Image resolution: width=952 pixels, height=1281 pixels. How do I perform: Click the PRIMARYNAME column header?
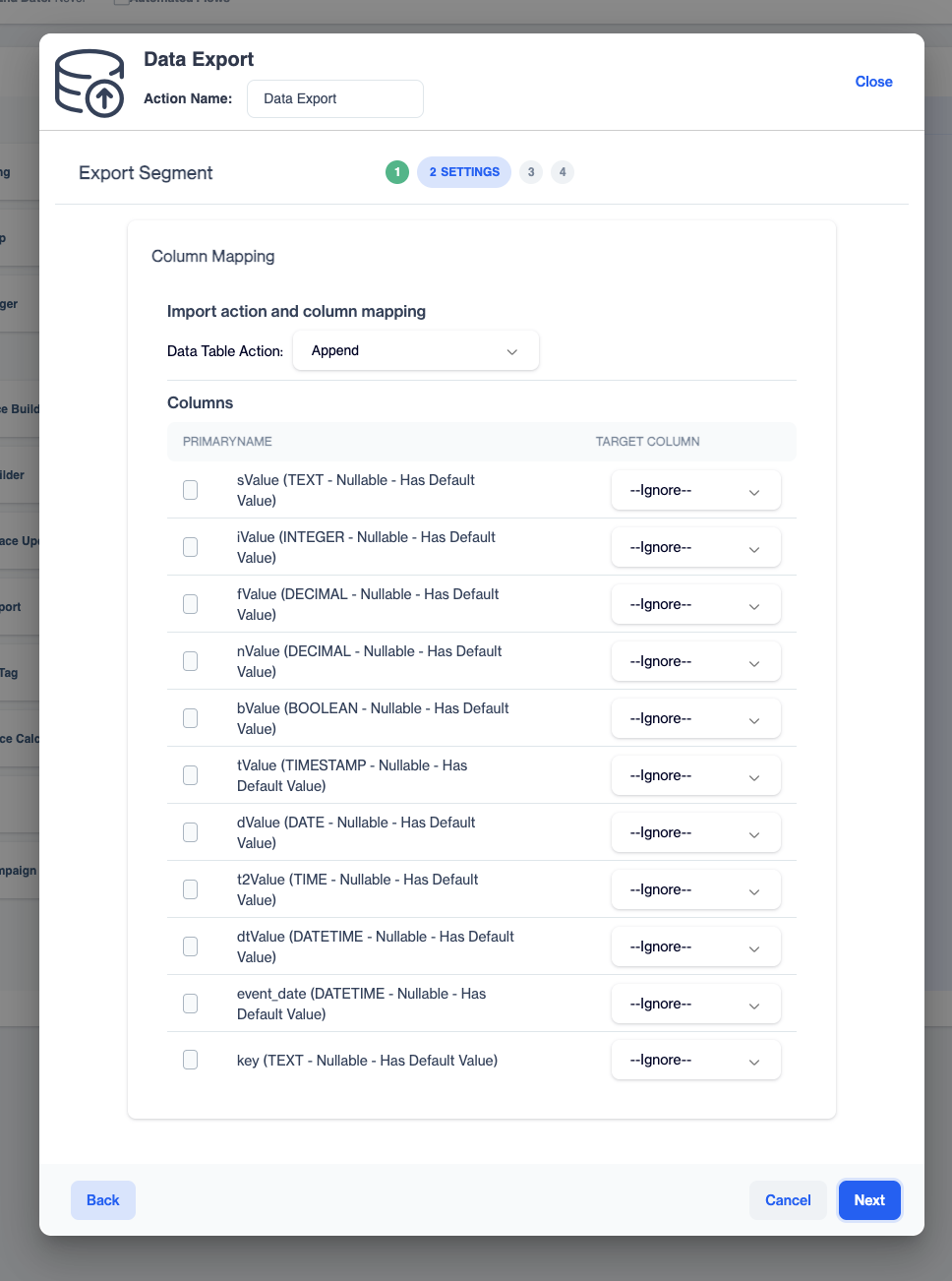(x=227, y=442)
